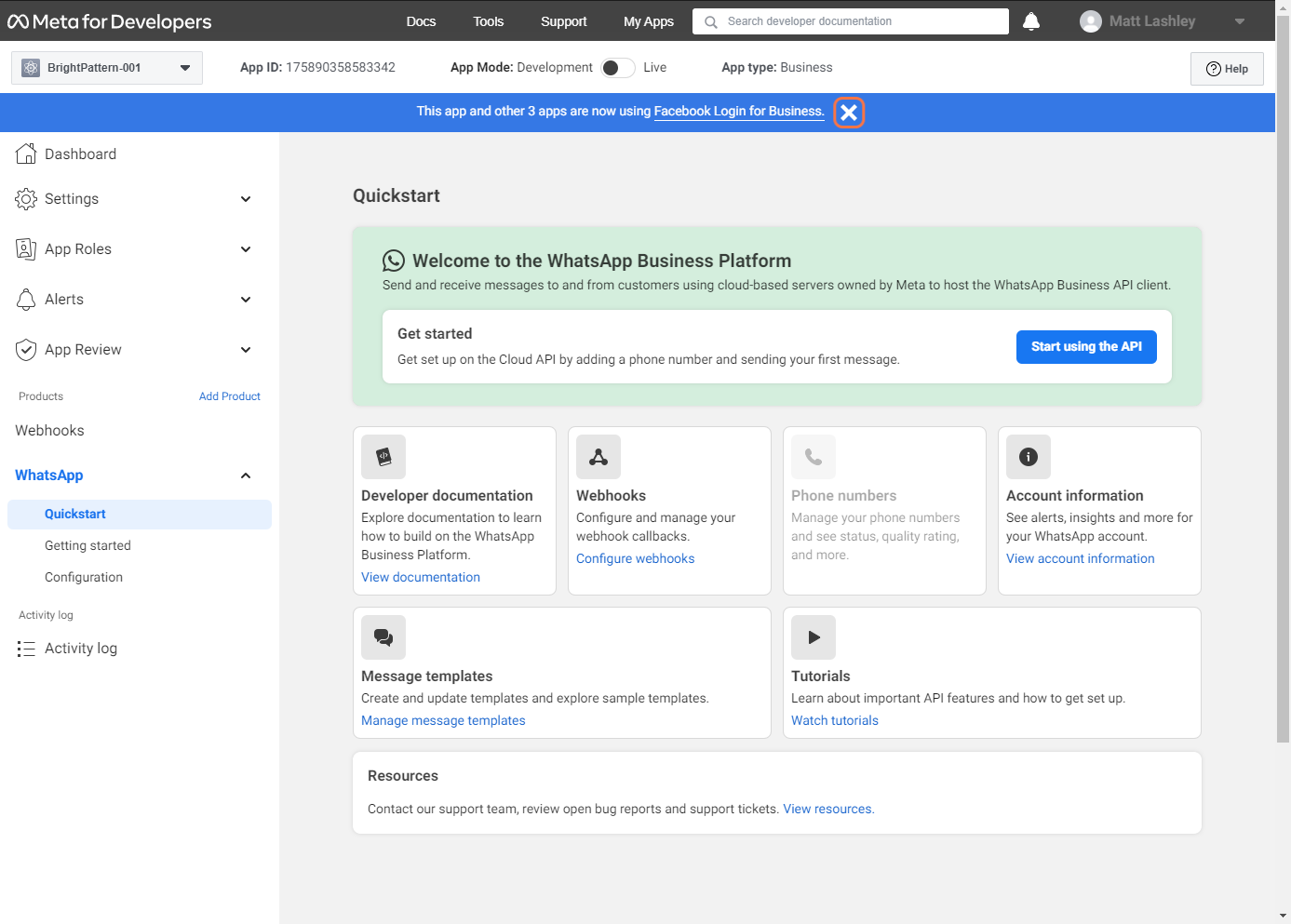This screenshot has height=924, width=1291.
Task: Toggle App Mode from Development to Live
Action: 617,68
